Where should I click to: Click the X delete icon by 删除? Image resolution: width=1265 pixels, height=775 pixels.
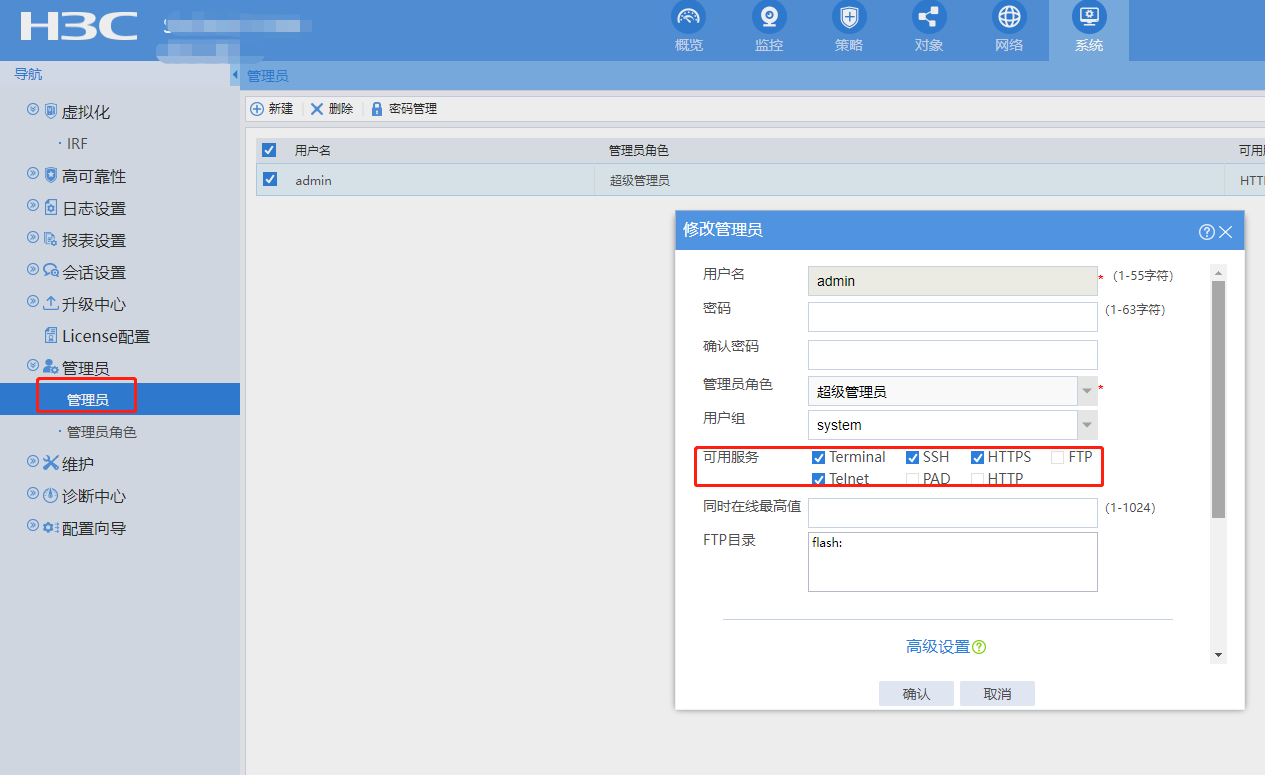coord(317,109)
